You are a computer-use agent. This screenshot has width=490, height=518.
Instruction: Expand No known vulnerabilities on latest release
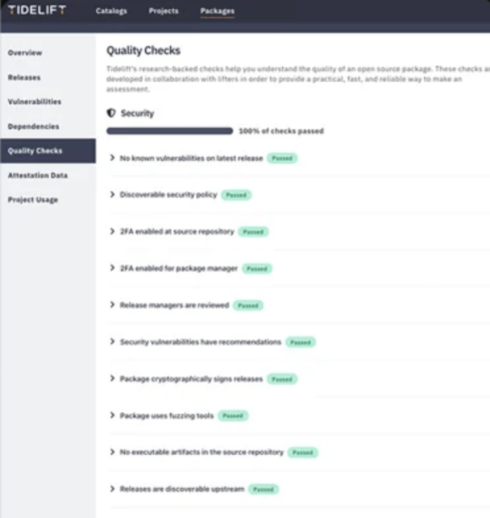[112, 158]
